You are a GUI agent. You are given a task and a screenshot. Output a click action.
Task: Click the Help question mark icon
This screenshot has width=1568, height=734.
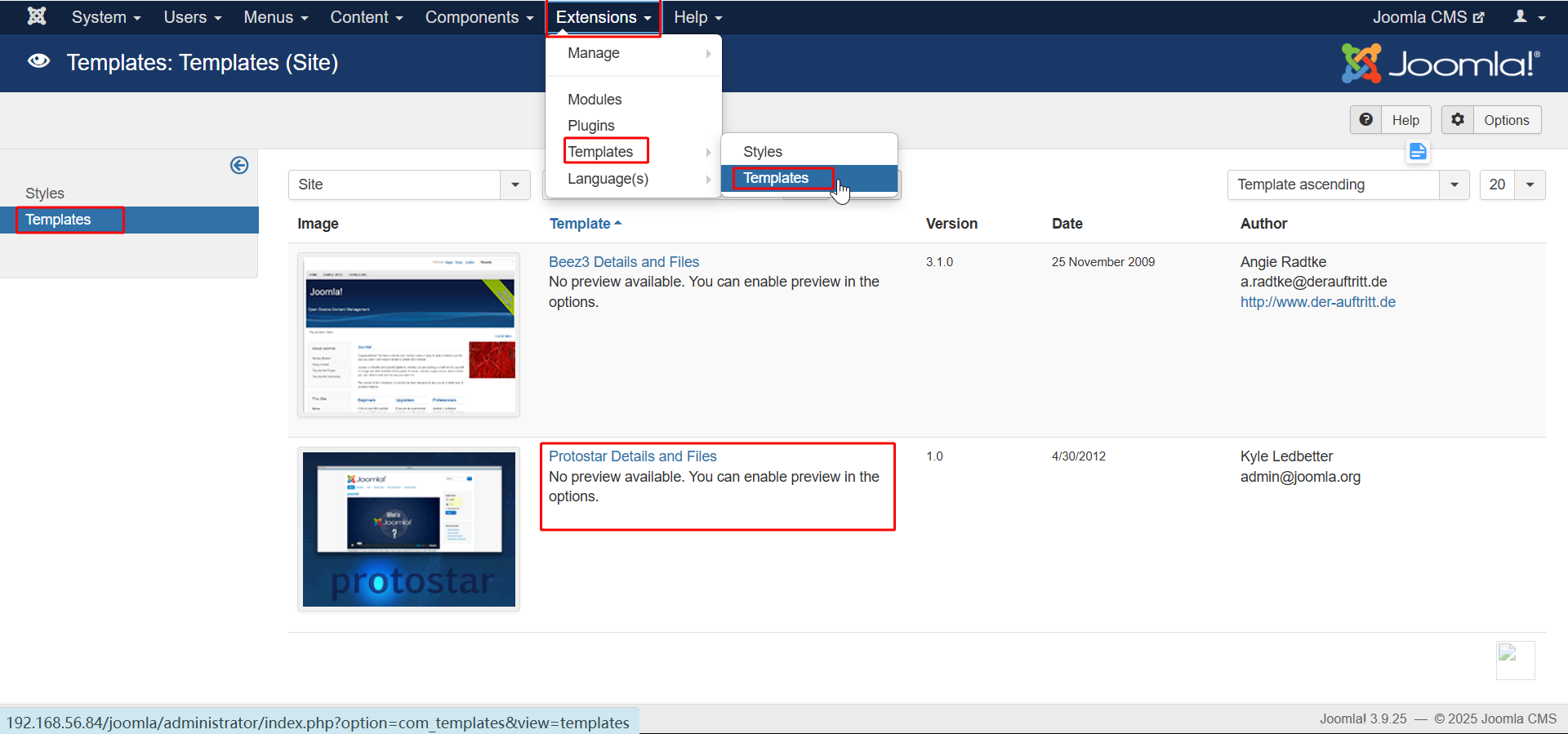coord(1366,120)
